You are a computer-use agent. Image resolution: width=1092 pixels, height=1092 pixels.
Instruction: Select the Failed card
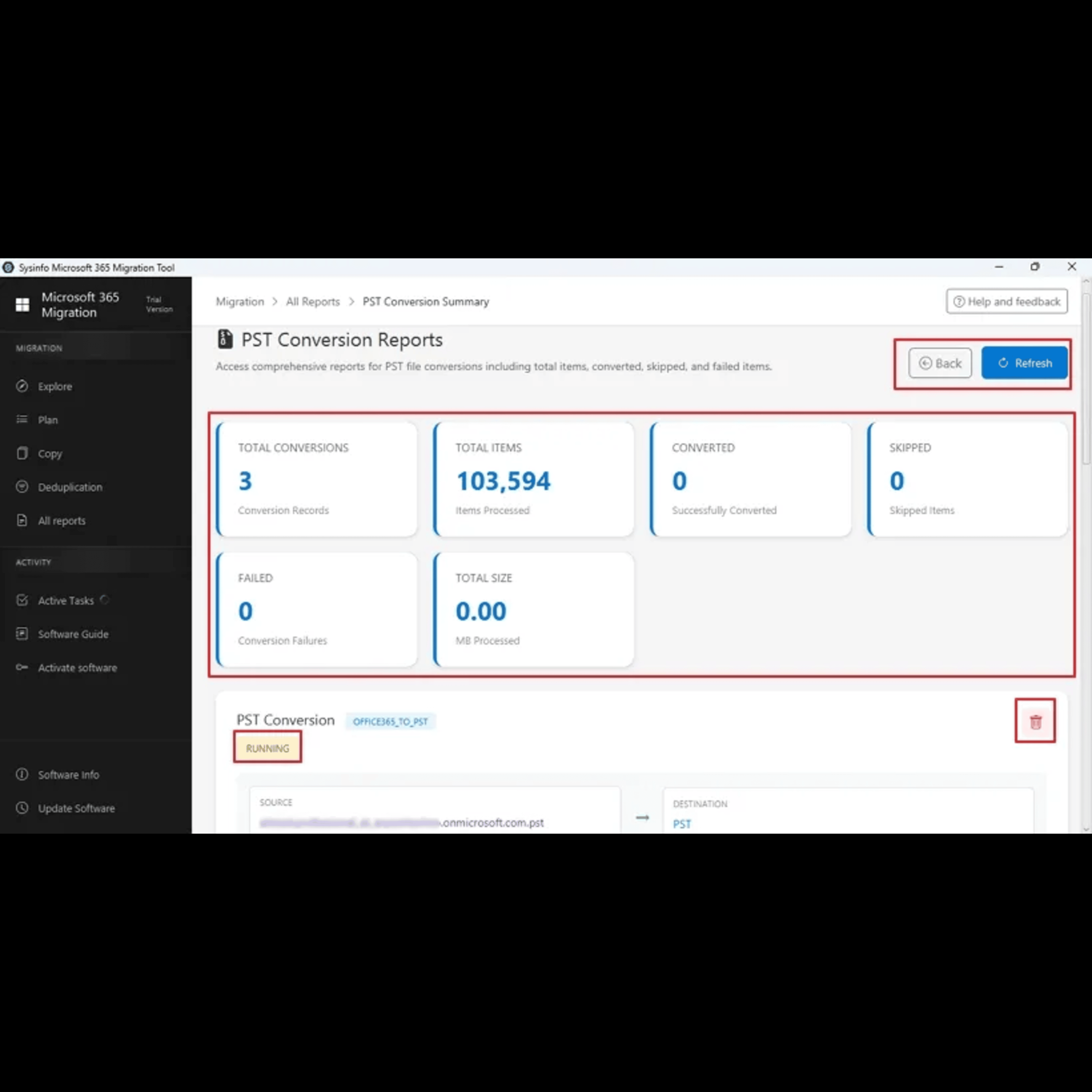(x=316, y=610)
